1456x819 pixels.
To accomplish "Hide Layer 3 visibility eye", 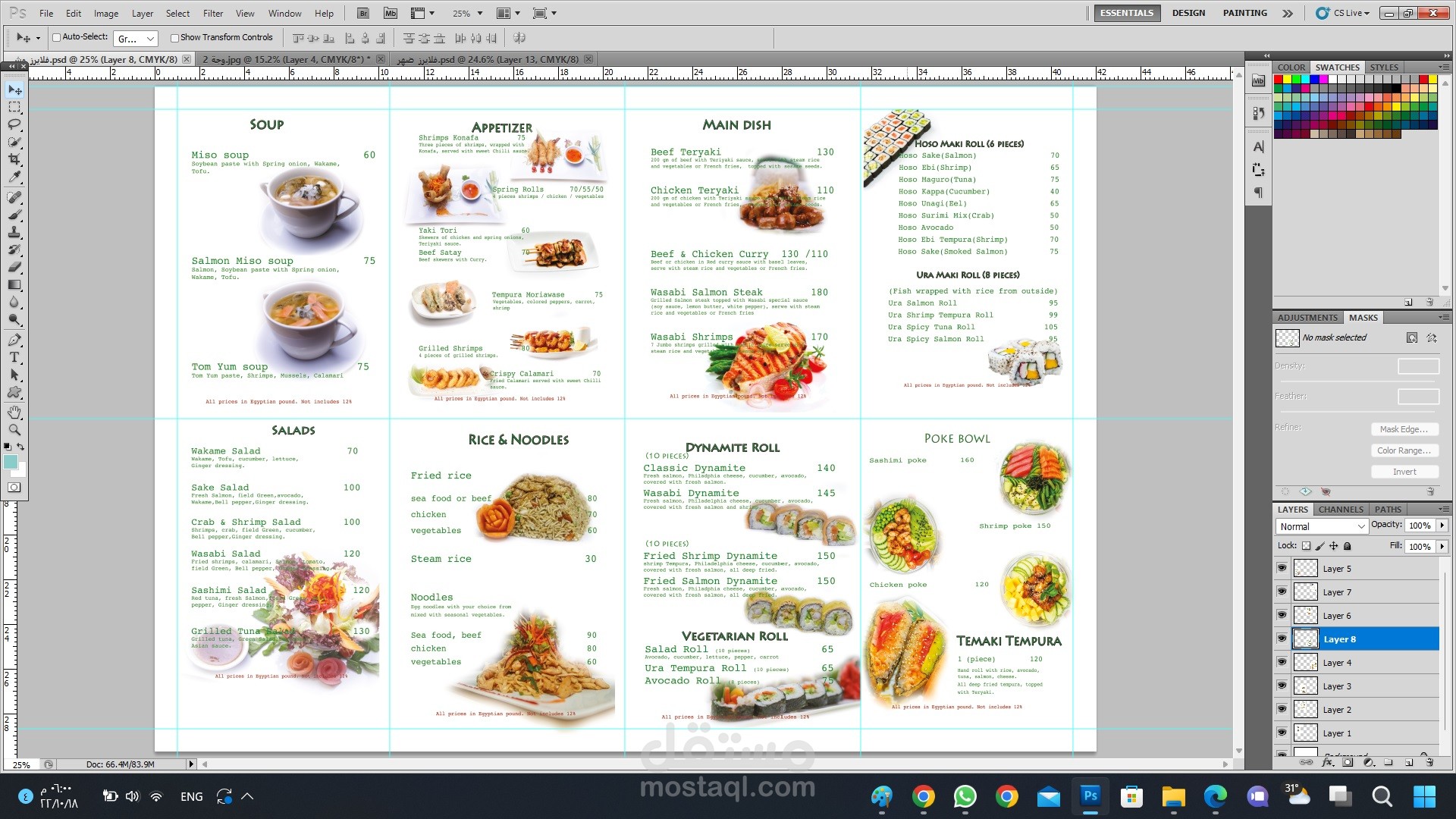I will click(x=1282, y=686).
